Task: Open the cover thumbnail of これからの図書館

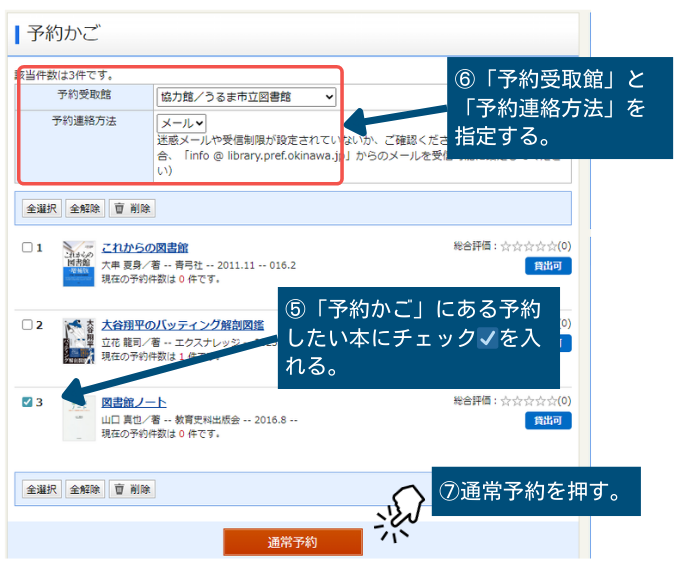Action: pos(78,264)
